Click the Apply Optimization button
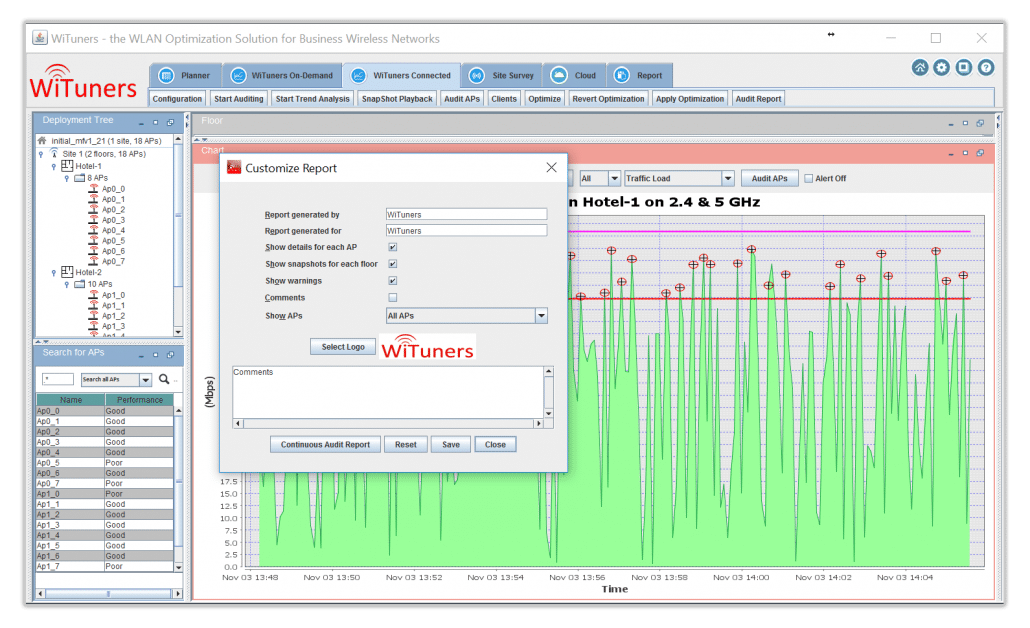Image resolution: width=1030 pixels, height=628 pixels. tap(690, 99)
